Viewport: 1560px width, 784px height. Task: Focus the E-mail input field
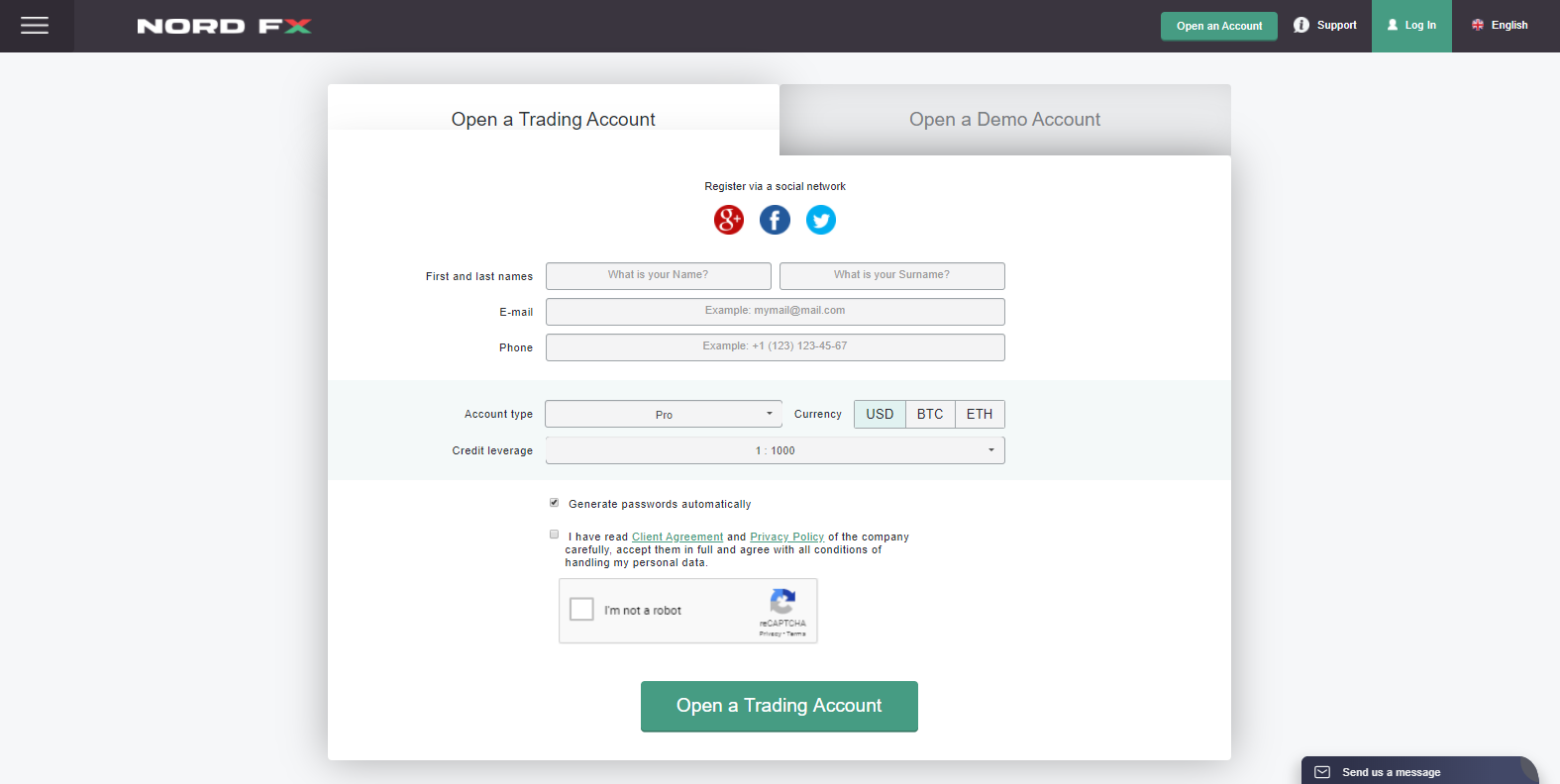point(776,311)
